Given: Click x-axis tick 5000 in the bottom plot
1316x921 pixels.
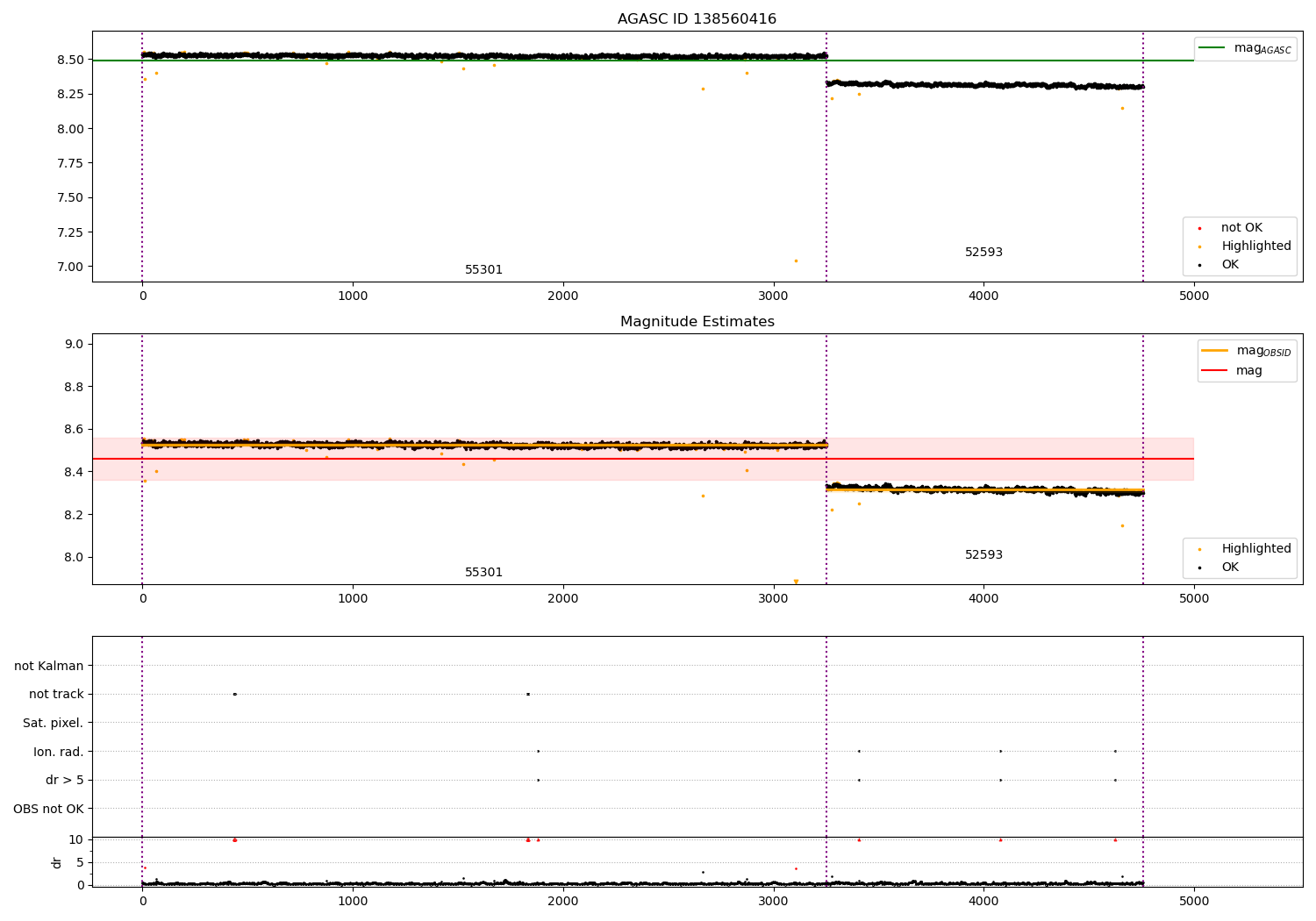Looking at the screenshot, I should tap(1193, 901).
